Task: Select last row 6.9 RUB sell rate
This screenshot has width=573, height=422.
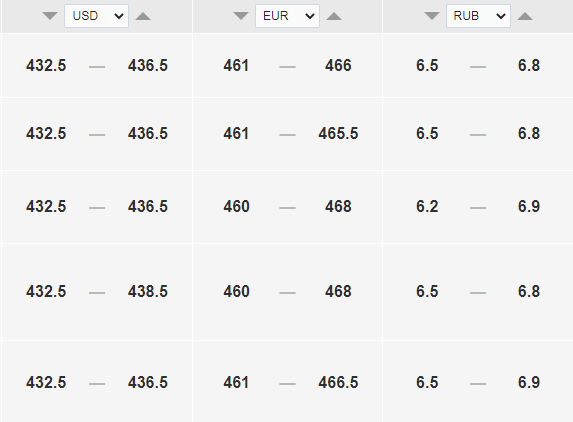Action: coord(529,383)
